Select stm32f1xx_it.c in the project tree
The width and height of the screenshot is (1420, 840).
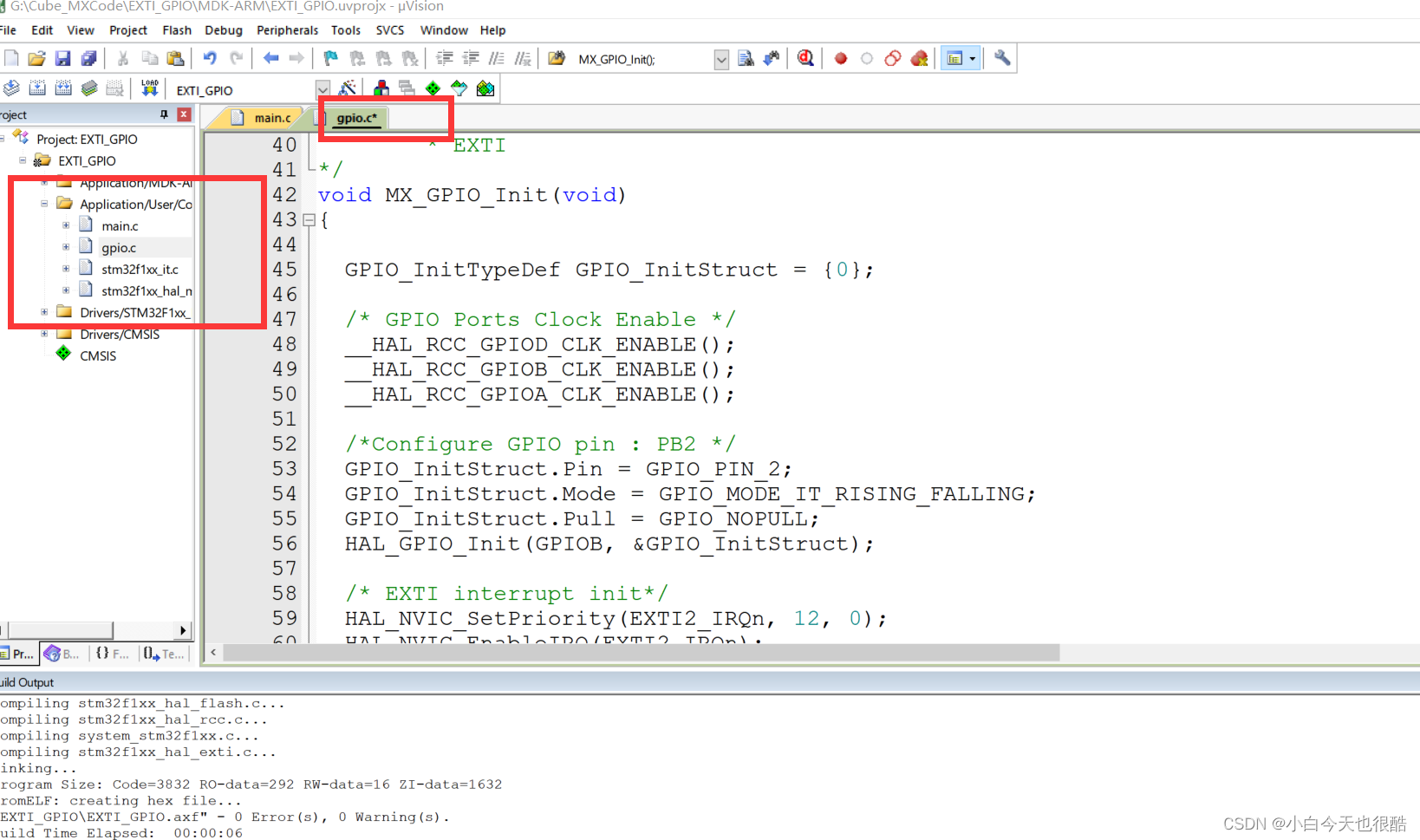[140, 269]
